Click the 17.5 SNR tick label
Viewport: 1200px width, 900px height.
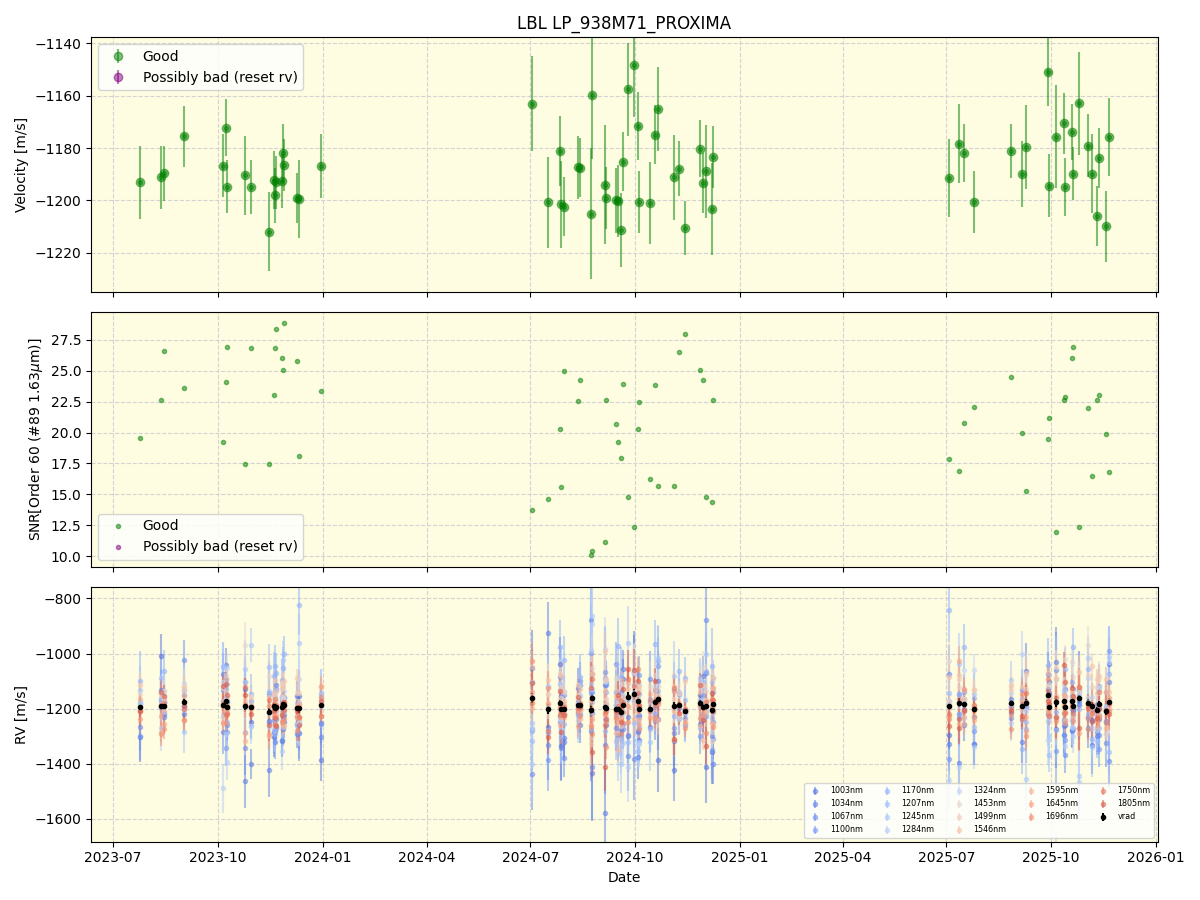coord(69,464)
